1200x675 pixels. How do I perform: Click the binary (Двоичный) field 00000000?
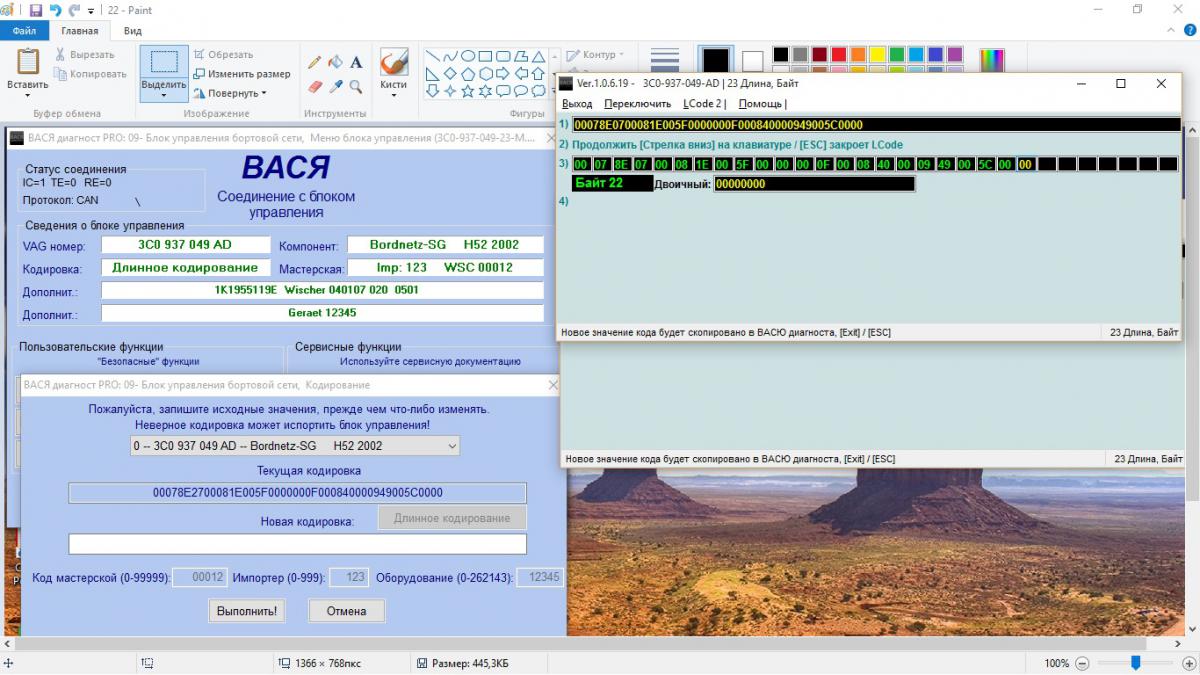(x=814, y=184)
